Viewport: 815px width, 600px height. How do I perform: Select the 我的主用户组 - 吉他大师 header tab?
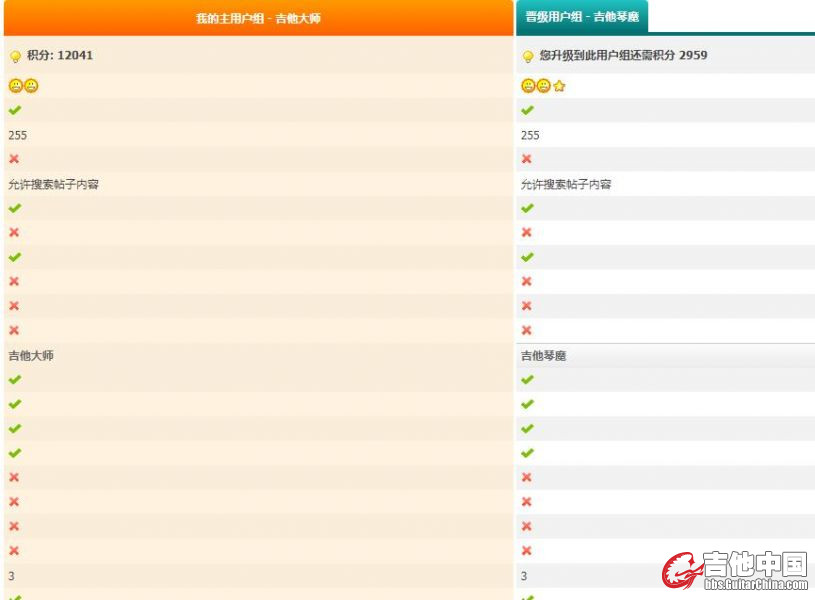258,18
